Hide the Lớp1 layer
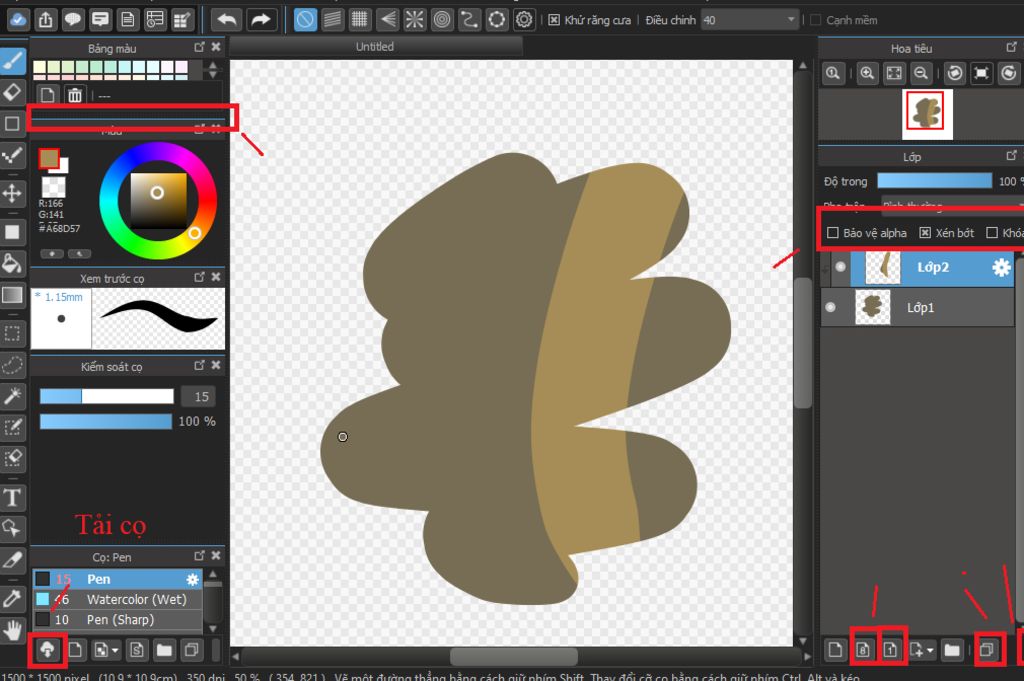 click(x=830, y=308)
